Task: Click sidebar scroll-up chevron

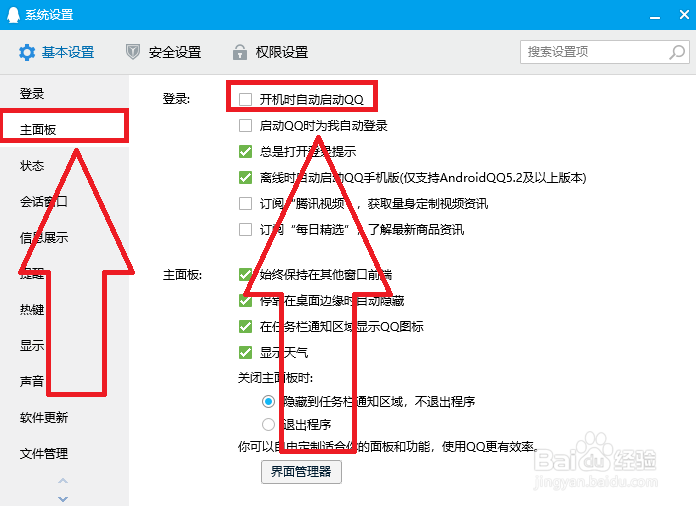Action: click(63, 481)
